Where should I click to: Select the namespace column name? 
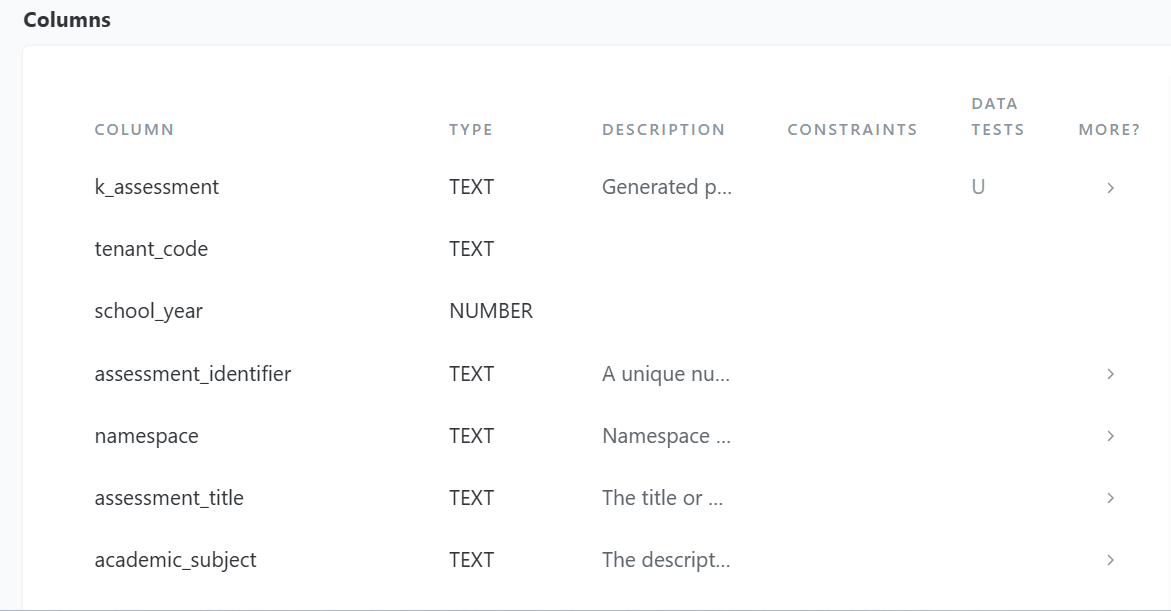[x=147, y=436]
